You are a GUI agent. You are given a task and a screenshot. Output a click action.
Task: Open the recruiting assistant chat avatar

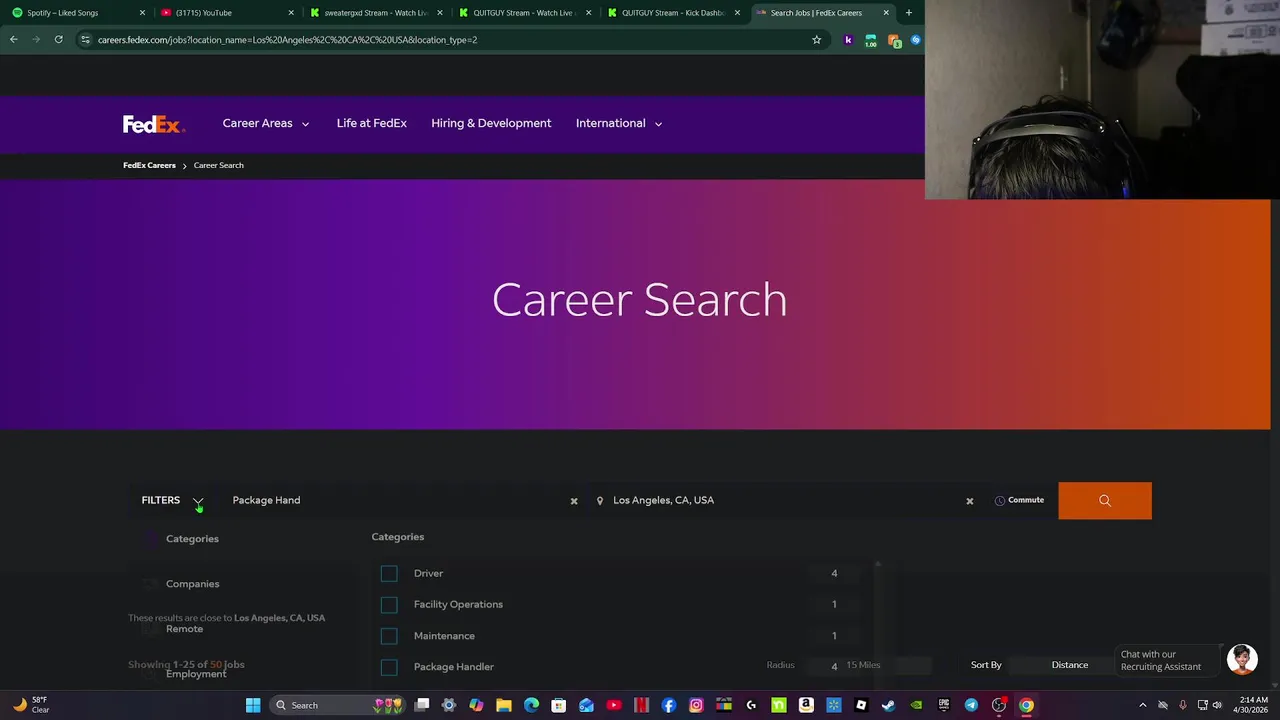point(1242,660)
